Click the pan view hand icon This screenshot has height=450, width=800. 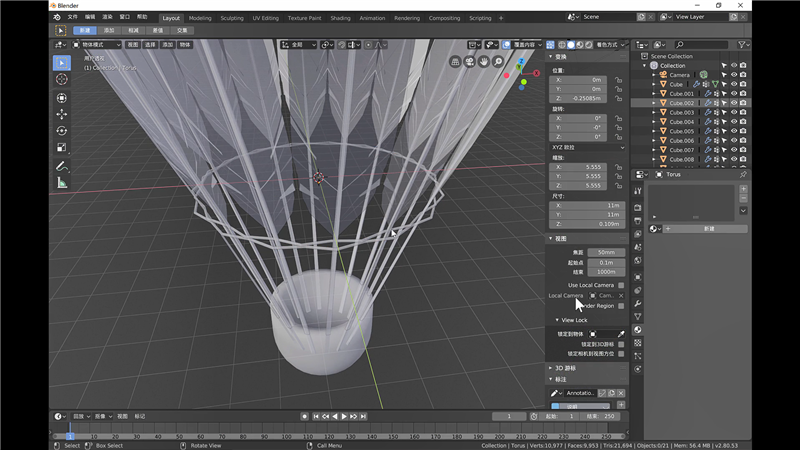tap(484, 62)
